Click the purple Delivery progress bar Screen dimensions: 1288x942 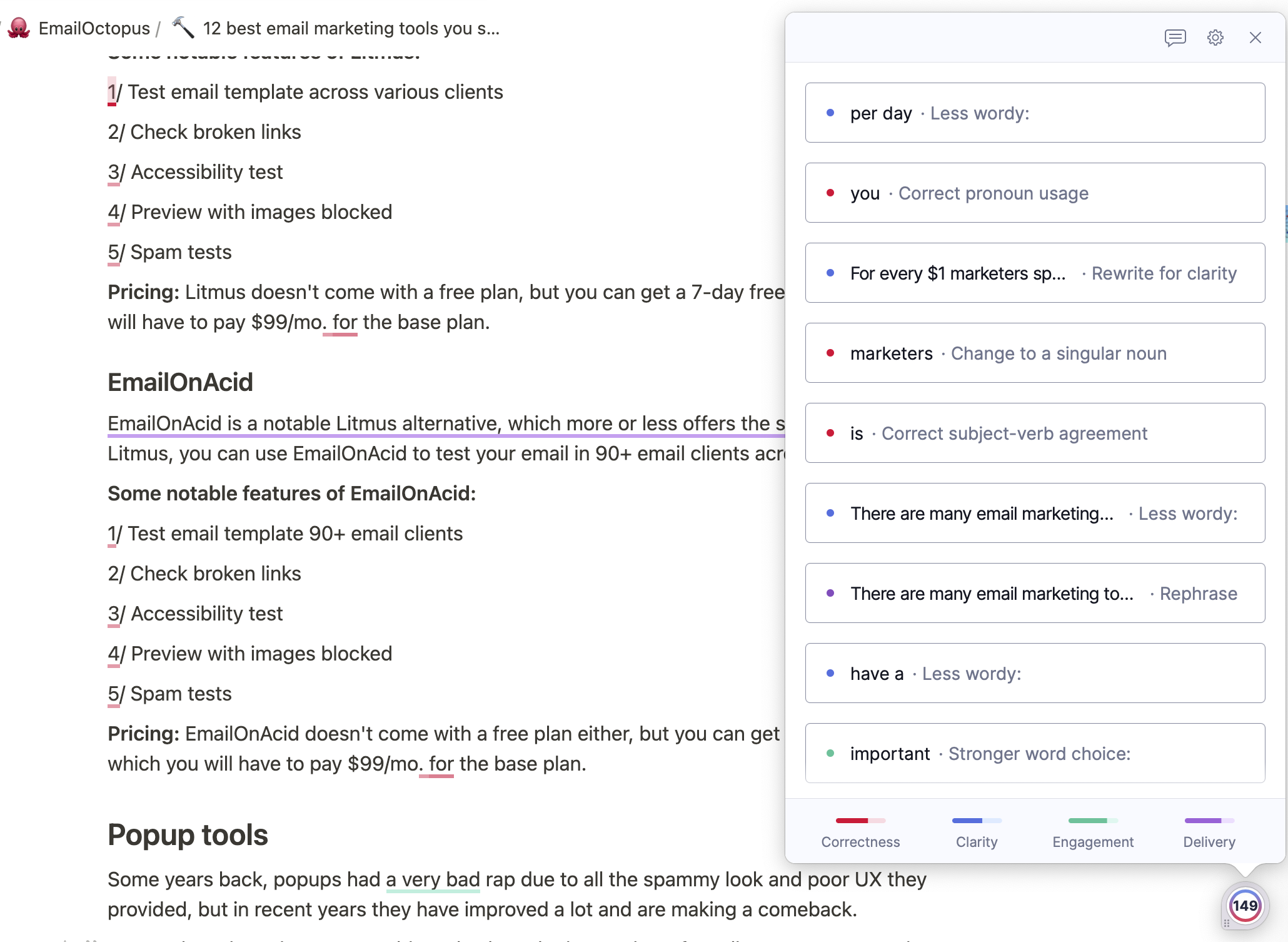[x=1209, y=821]
